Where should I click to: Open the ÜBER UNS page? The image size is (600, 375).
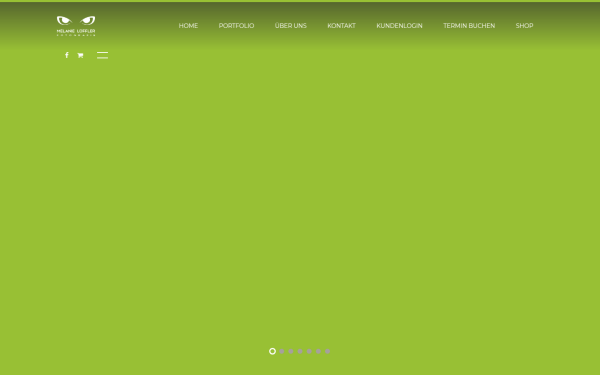(290, 26)
